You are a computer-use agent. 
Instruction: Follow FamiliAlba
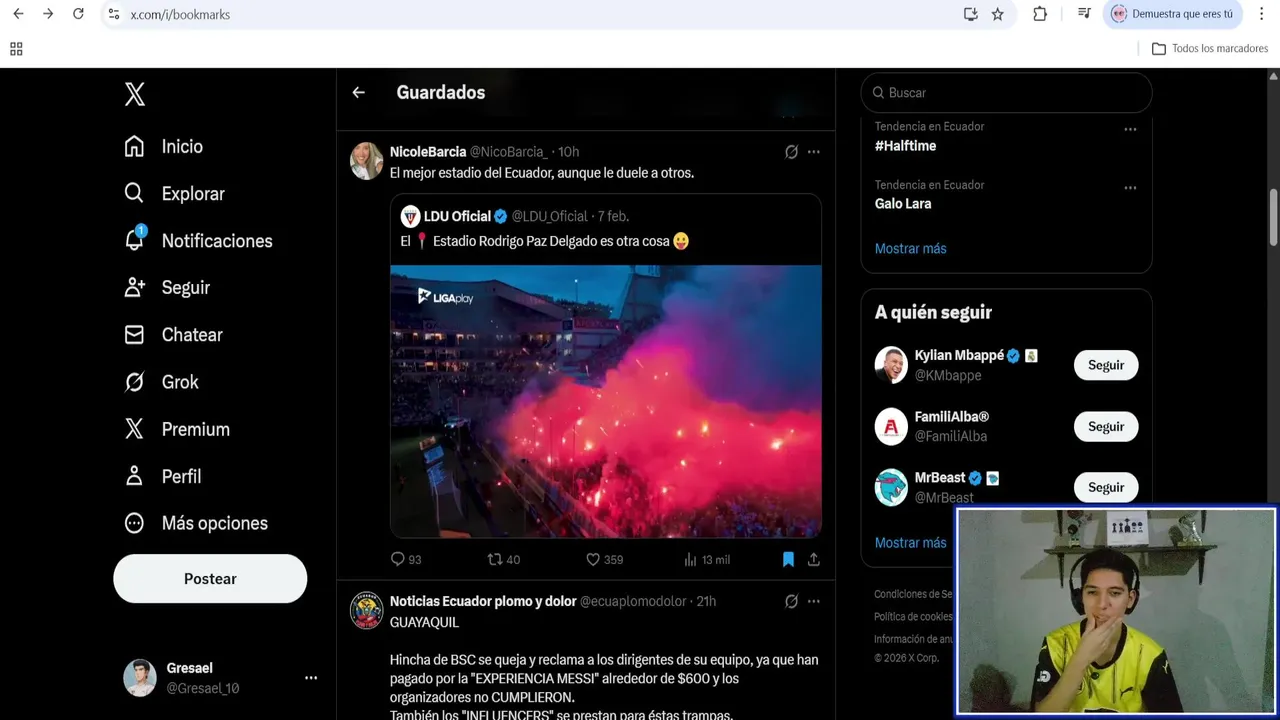click(1106, 426)
